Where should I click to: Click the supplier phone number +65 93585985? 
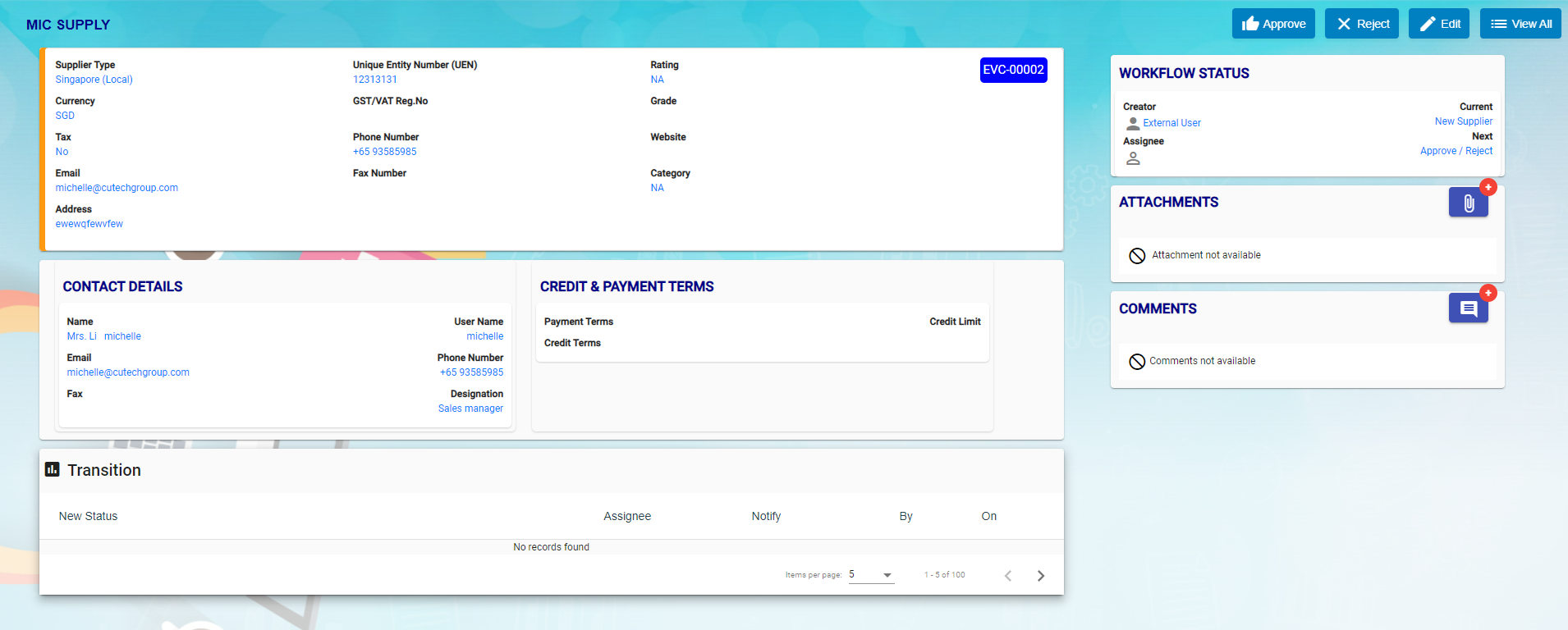[384, 152]
